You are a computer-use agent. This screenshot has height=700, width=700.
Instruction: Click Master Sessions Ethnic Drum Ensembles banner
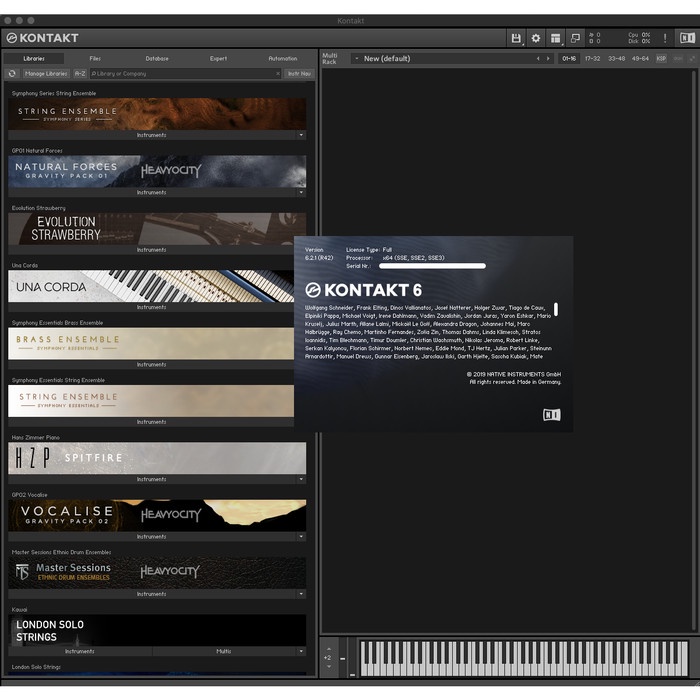[x=157, y=573]
